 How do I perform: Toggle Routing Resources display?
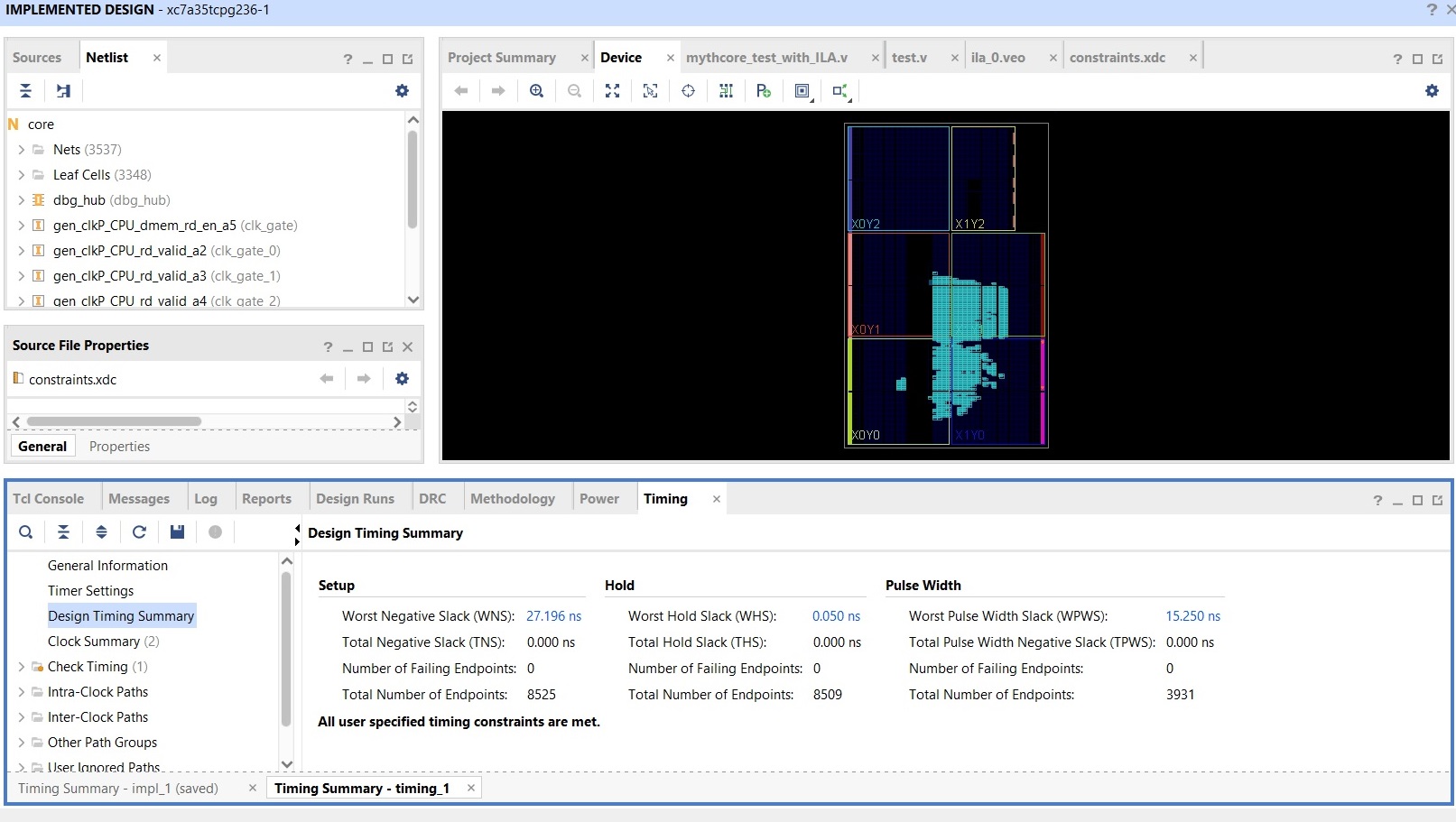726,90
